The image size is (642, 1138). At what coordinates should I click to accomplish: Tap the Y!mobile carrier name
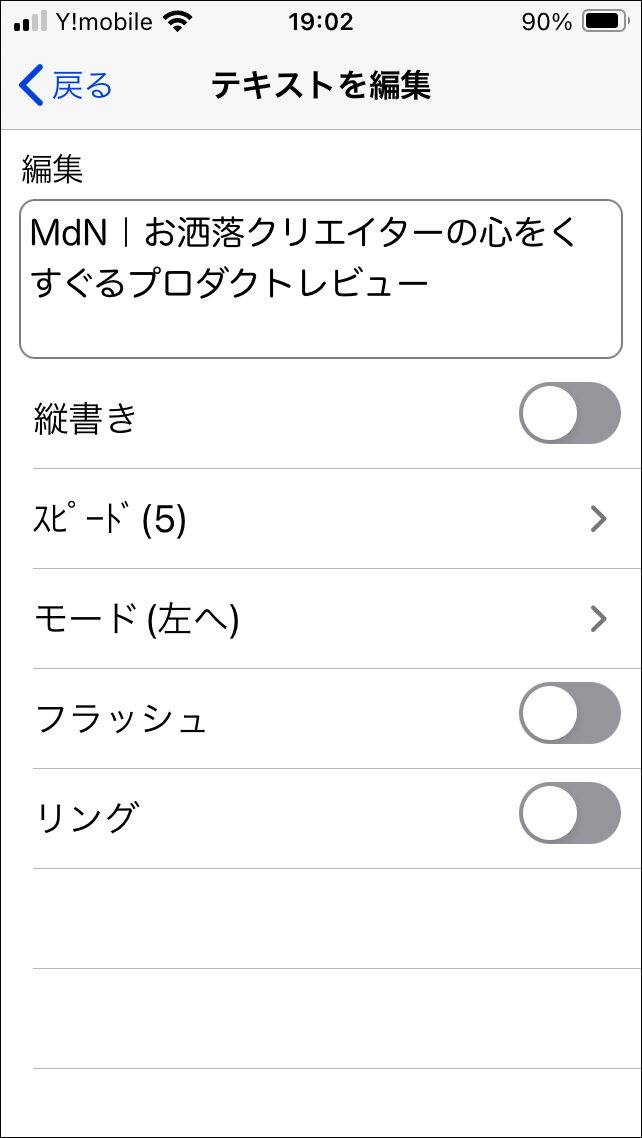(x=104, y=22)
